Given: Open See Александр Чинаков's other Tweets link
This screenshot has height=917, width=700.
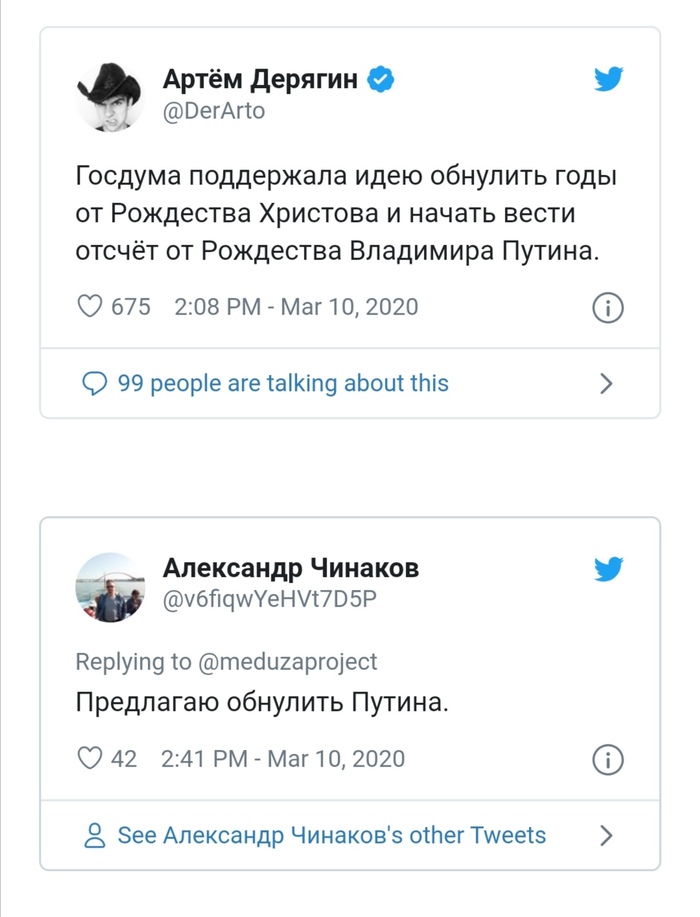Looking at the screenshot, I should point(332,835).
